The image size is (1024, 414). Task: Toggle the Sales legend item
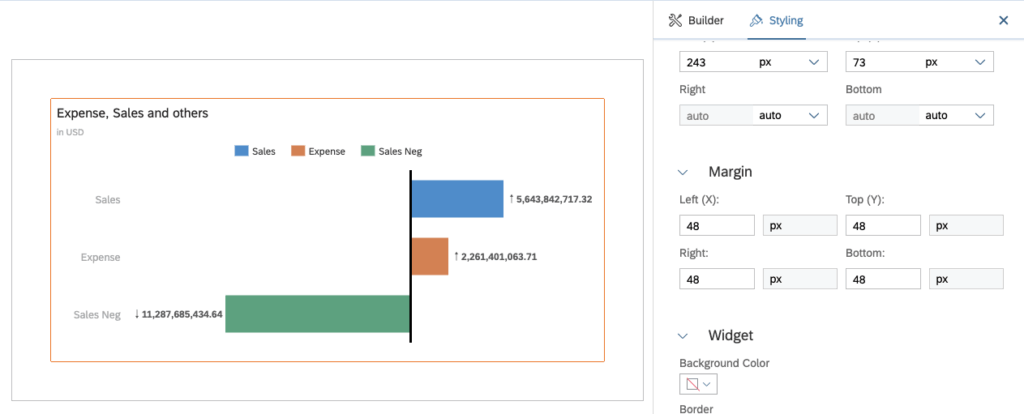[x=255, y=151]
